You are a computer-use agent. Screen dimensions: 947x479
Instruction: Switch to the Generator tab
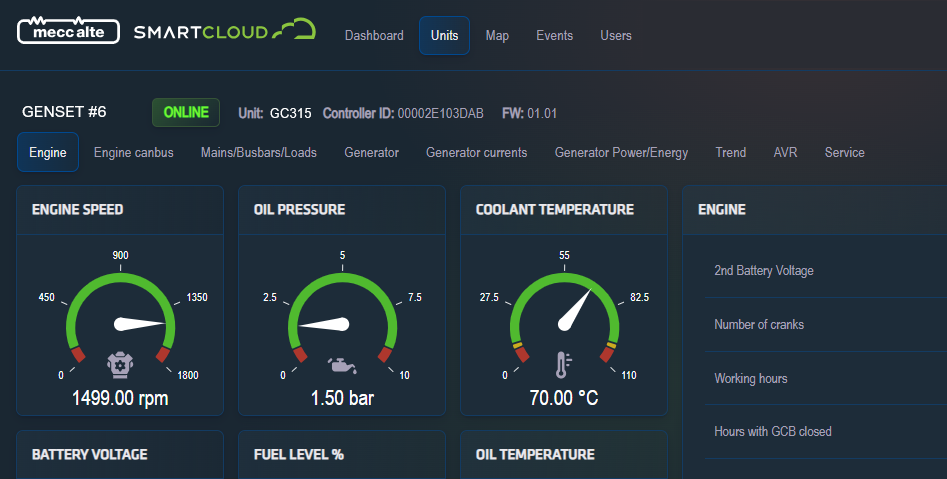pyautogui.click(x=371, y=152)
